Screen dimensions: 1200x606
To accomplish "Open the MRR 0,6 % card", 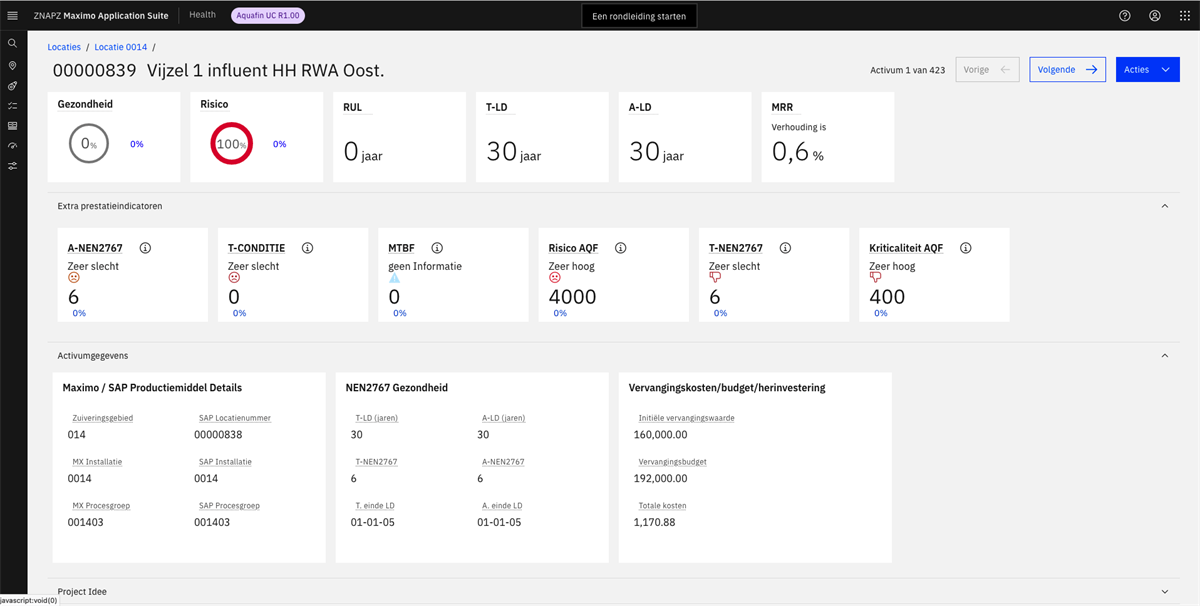I will click(x=828, y=137).
